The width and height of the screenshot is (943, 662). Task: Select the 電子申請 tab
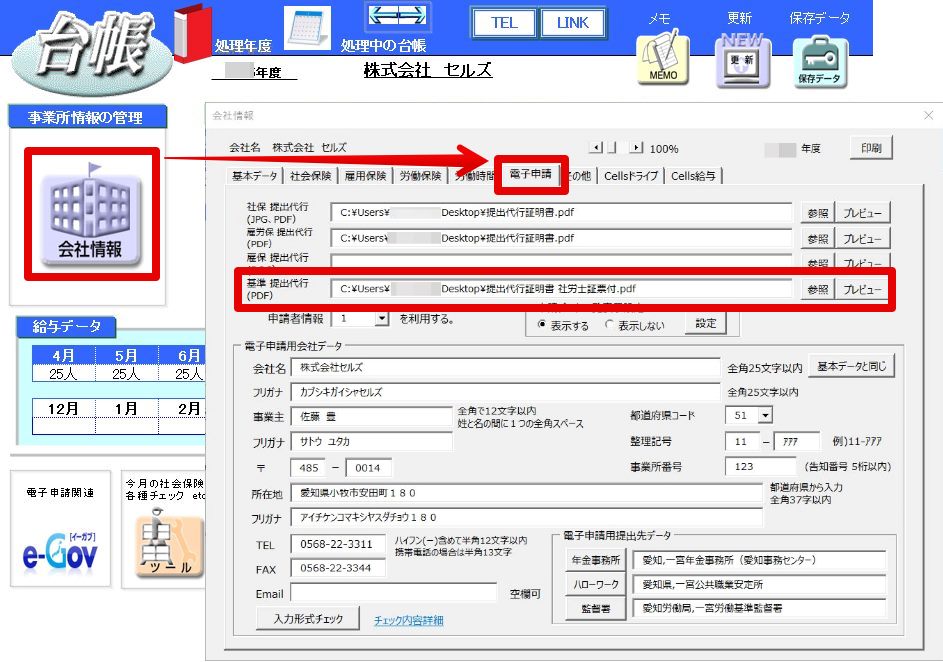click(x=530, y=174)
